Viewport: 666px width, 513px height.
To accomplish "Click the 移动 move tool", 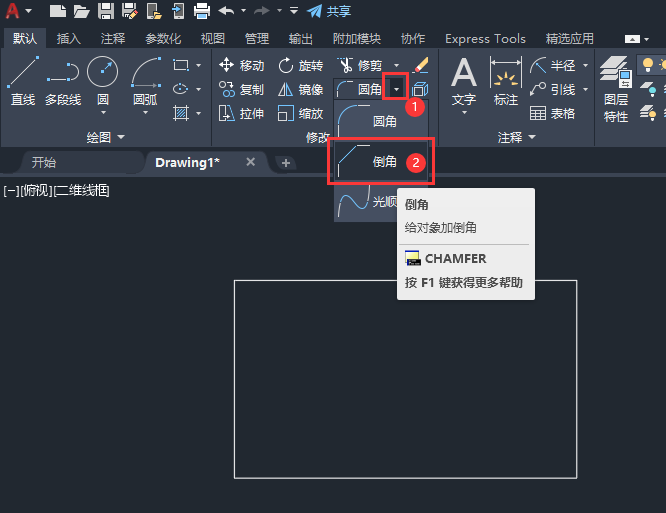I will pos(242,65).
